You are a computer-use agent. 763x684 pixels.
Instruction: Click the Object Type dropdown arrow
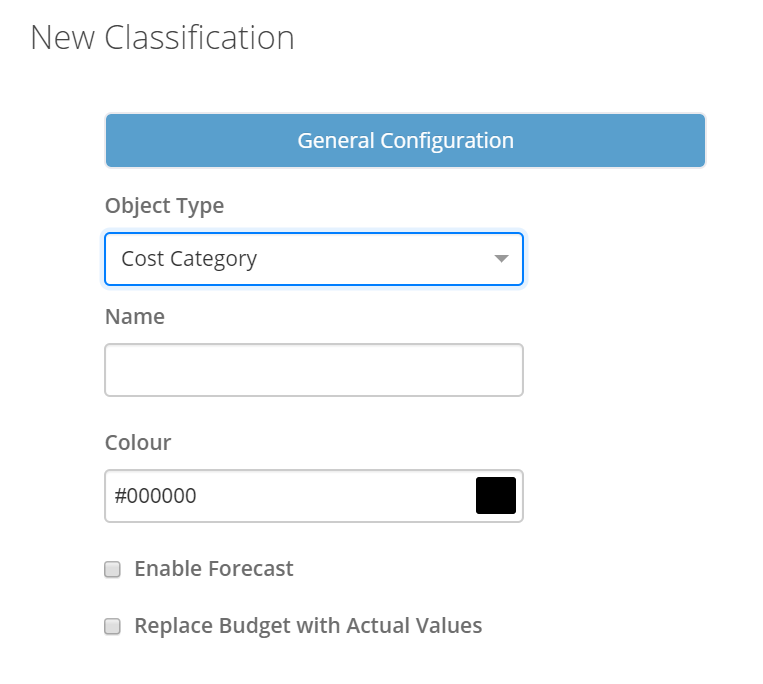(x=501, y=259)
